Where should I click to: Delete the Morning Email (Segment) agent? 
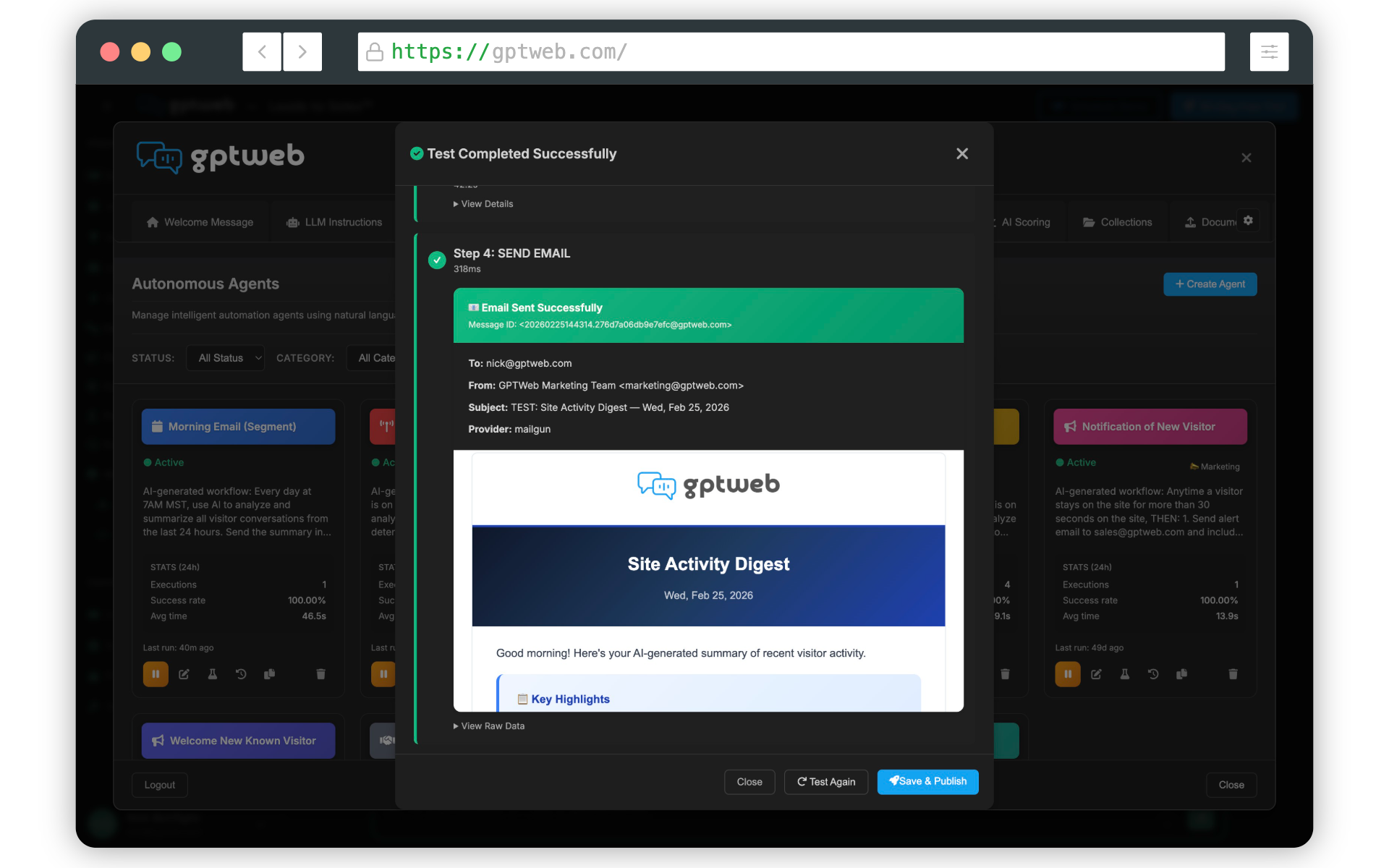click(320, 674)
